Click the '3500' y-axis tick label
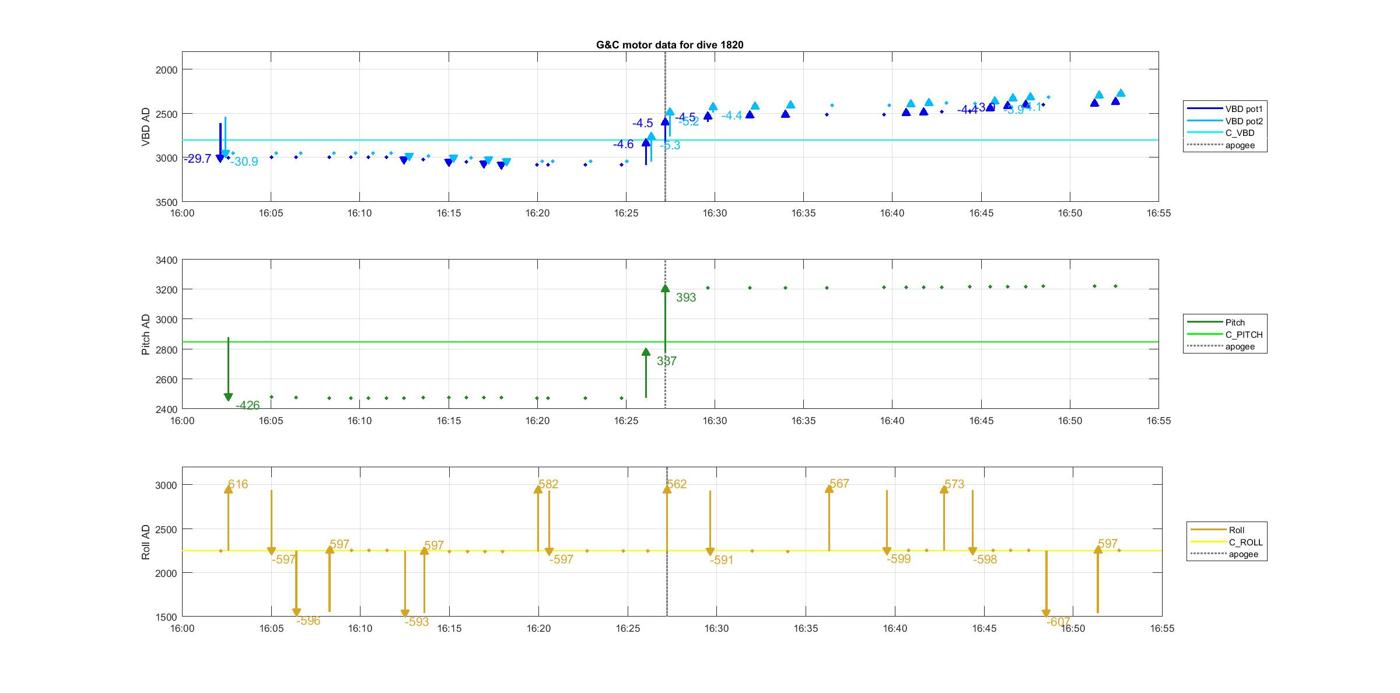Viewport: 1400px width, 693px height. pyautogui.click(x=166, y=203)
